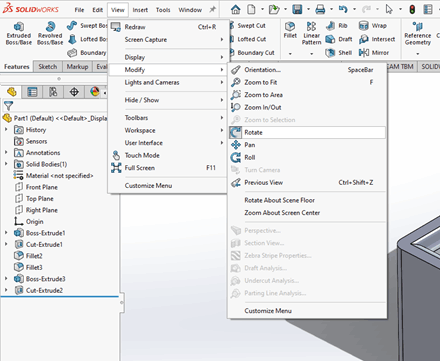Select the Intersect tool
The width and height of the screenshot is (440, 361).
377,39
